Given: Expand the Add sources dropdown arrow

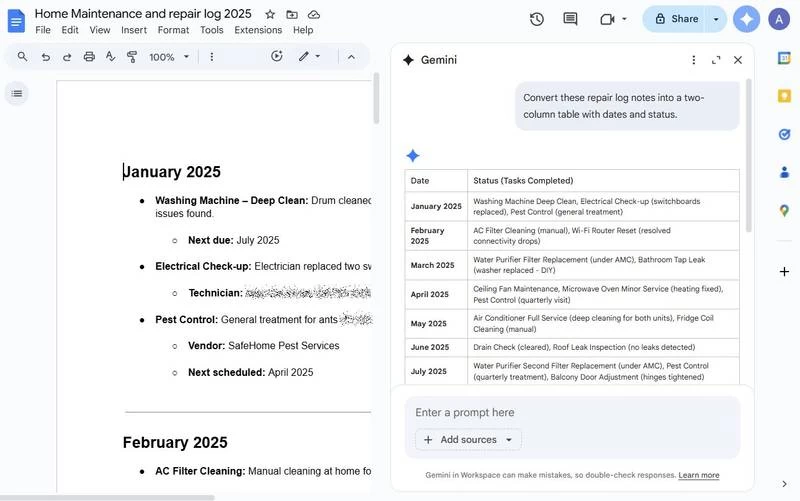Looking at the screenshot, I should pos(508,440).
